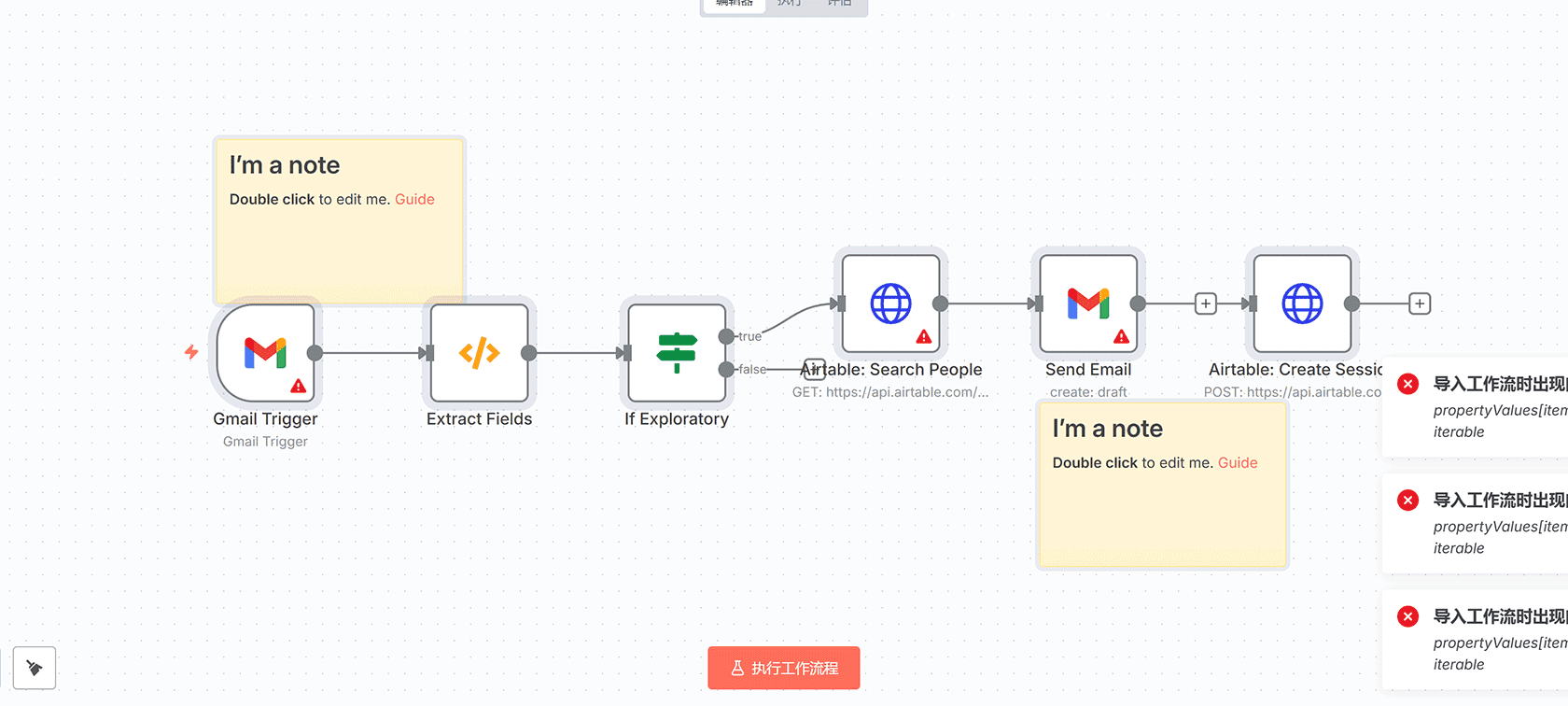Image resolution: width=1568 pixels, height=706 pixels.
Task: Click the warning triangle on Airtable: Search People
Action: click(923, 336)
